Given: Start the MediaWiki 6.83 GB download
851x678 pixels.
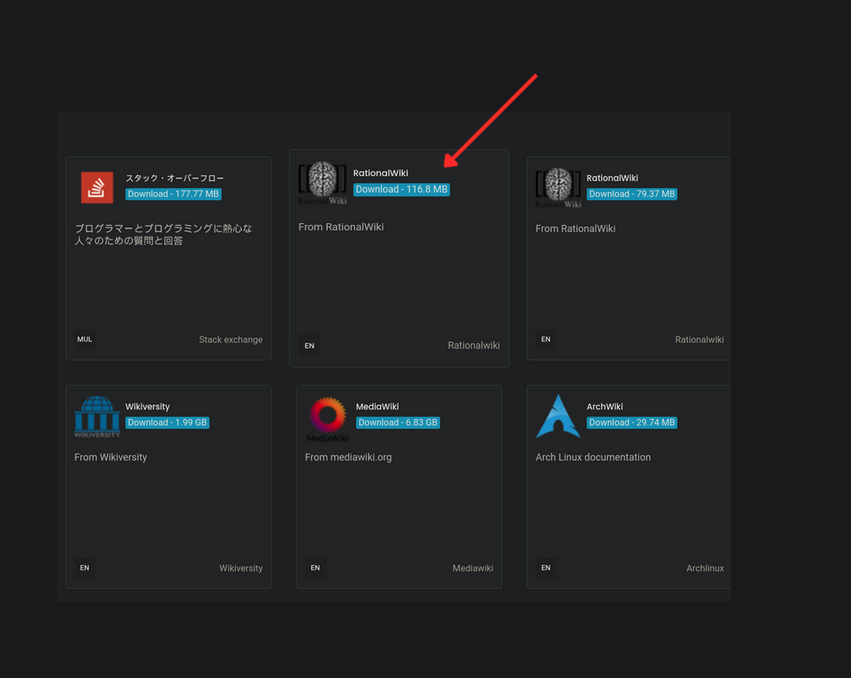Looking at the screenshot, I should point(398,423).
